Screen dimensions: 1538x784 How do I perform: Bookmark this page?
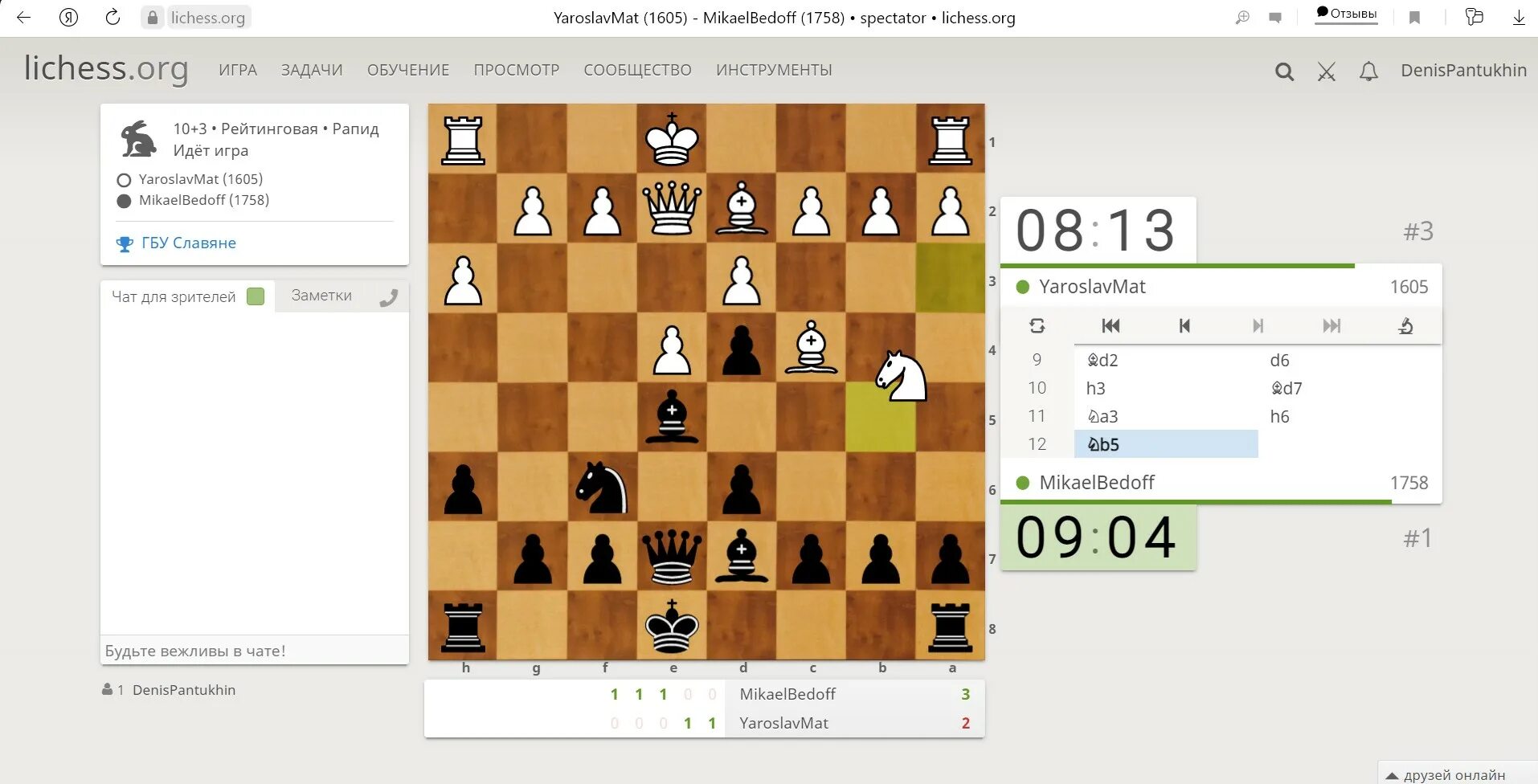click(x=1415, y=18)
